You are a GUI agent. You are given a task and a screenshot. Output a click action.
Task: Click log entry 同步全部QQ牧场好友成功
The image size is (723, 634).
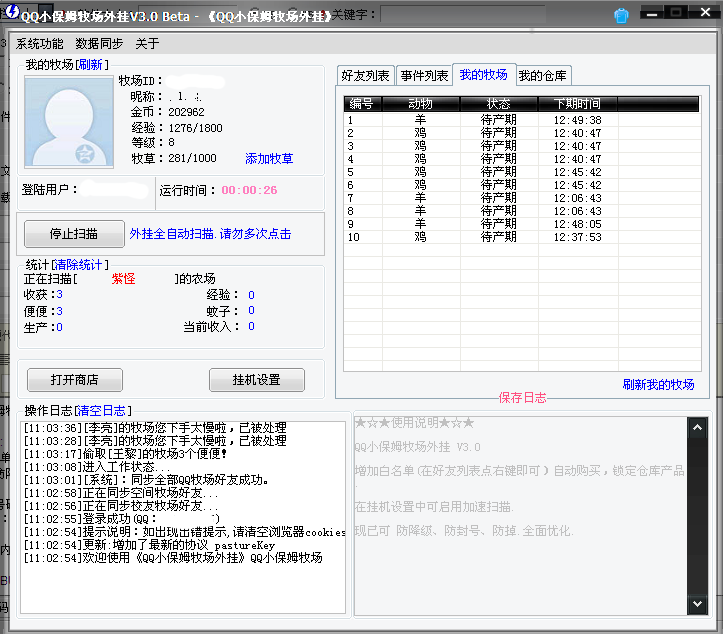click(x=147, y=480)
